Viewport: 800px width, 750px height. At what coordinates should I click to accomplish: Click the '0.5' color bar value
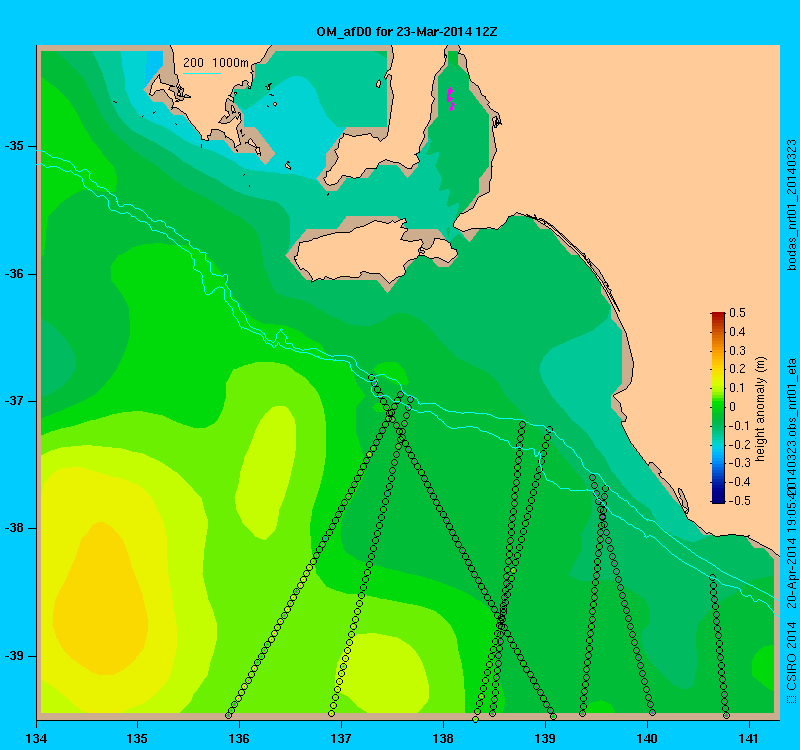[737, 313]
